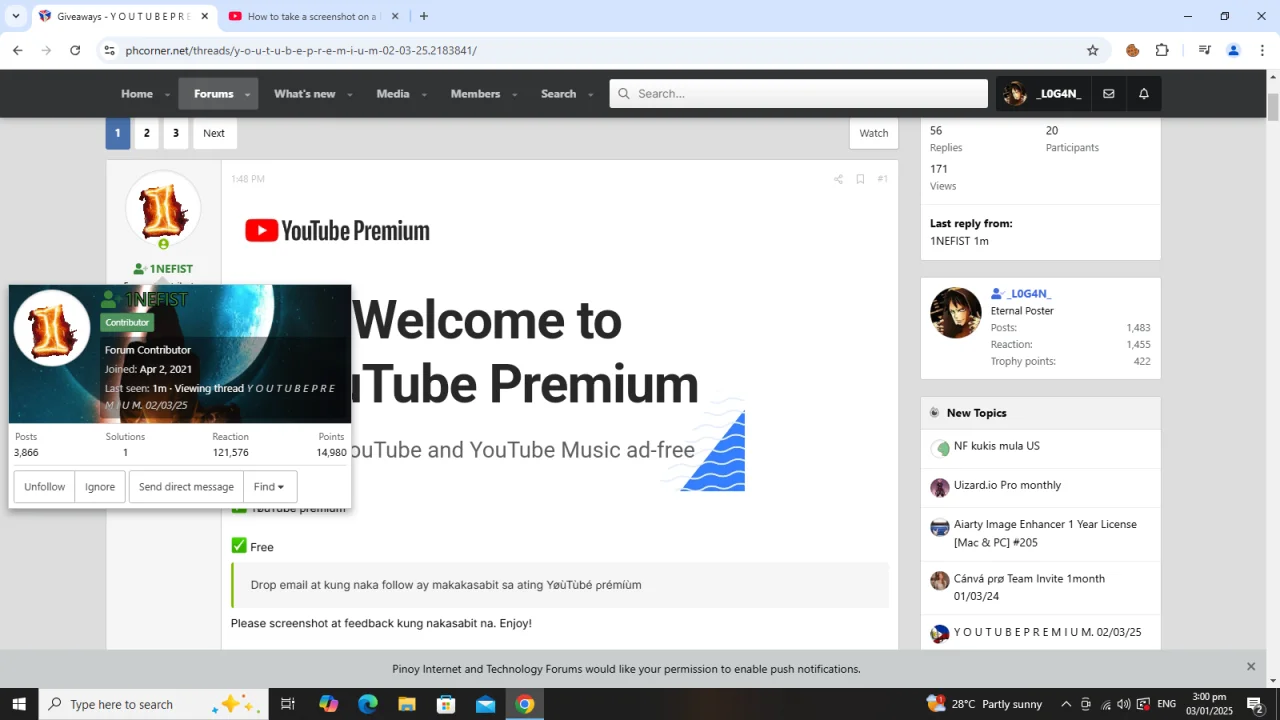This screenshot has width=1280, height=720.
Task: Unfollow 1NEFIST in member card
Action: [44, 487]
